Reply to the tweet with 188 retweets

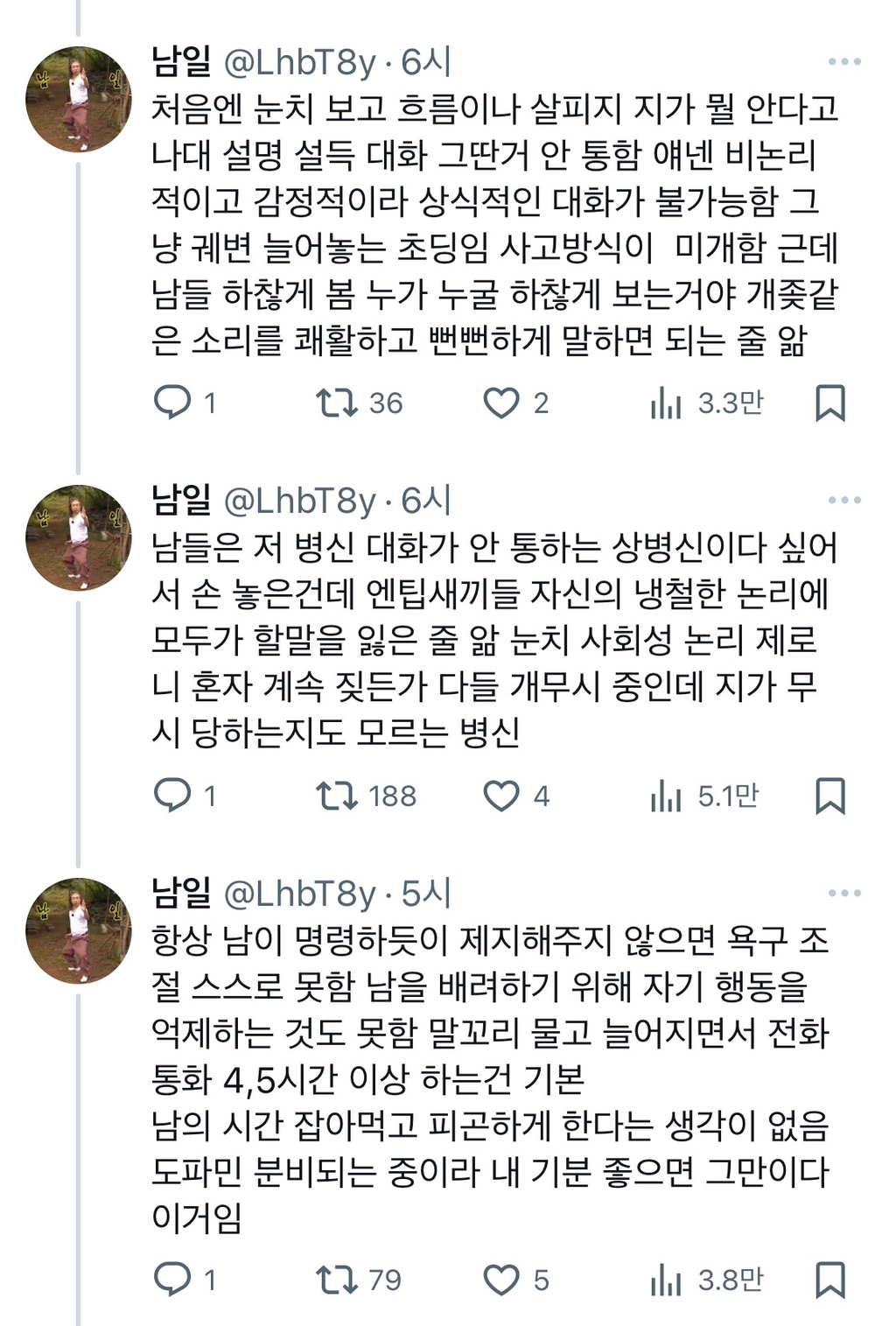coord(172,796)
